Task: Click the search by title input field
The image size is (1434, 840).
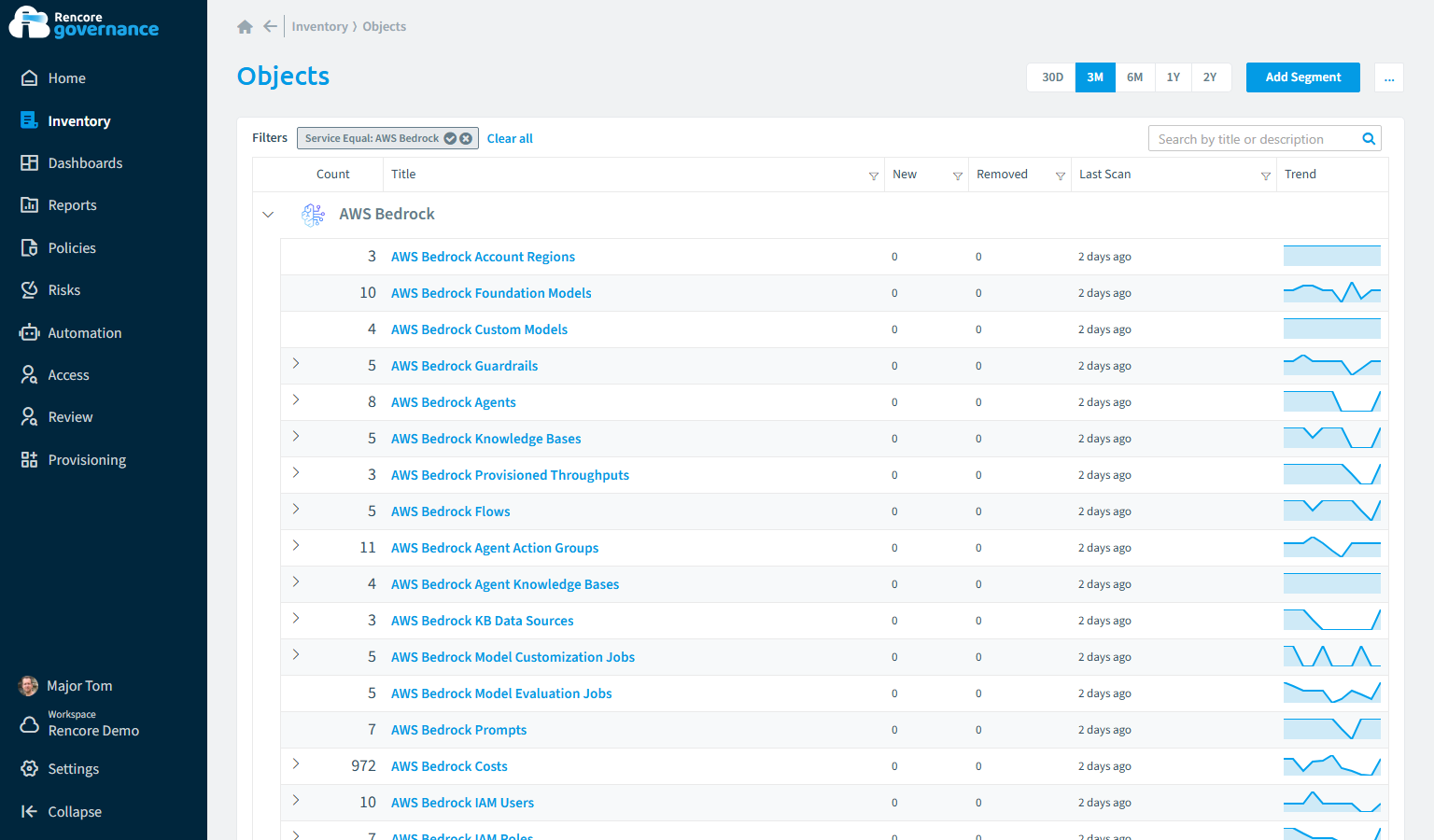Action: [1256, 139]
